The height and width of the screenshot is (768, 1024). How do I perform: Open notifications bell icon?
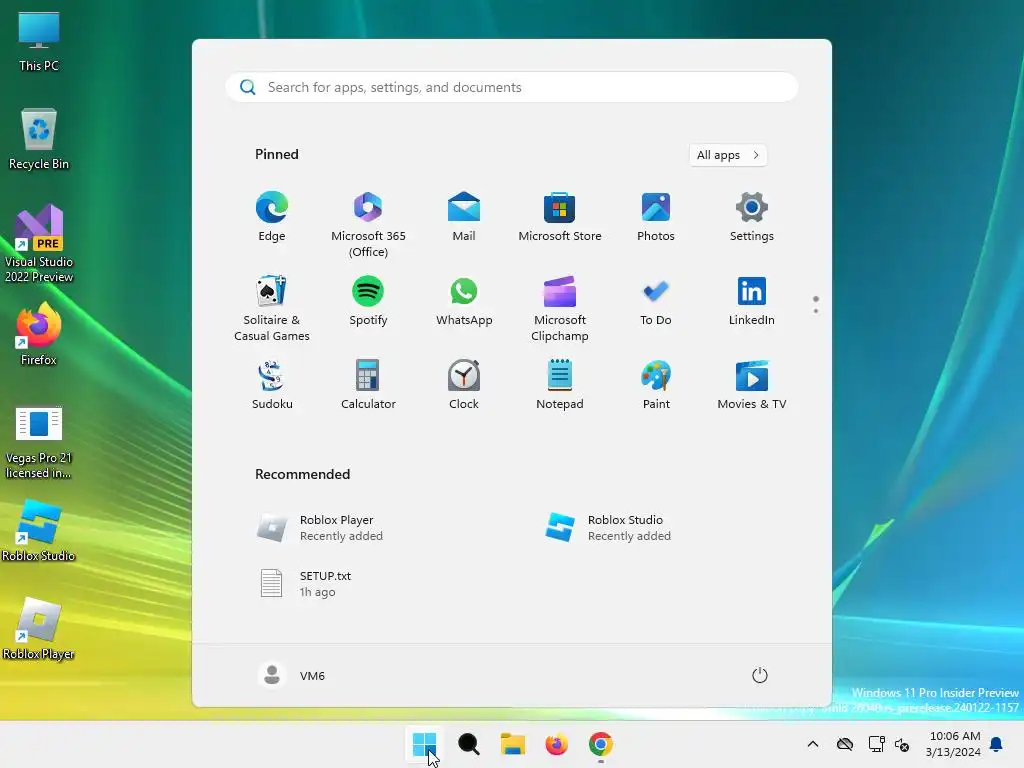pyautogui.click(x=997, y=744)
